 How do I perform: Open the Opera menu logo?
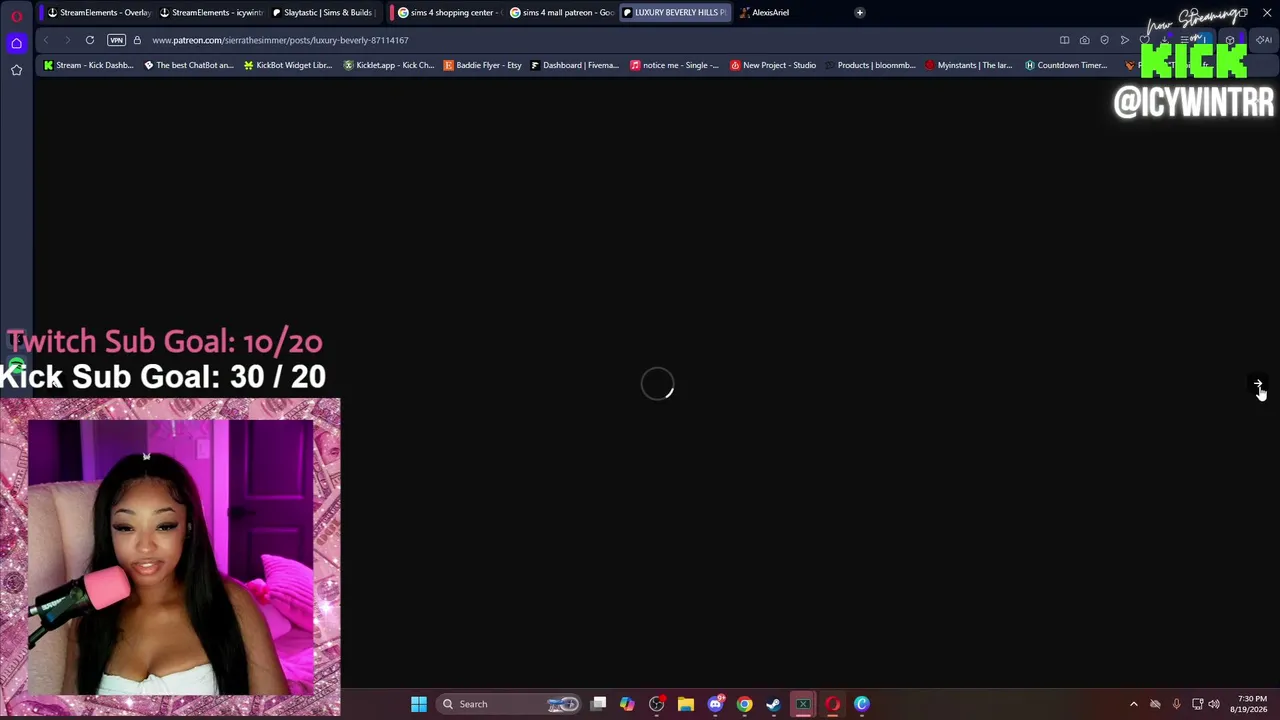(16, 16)
